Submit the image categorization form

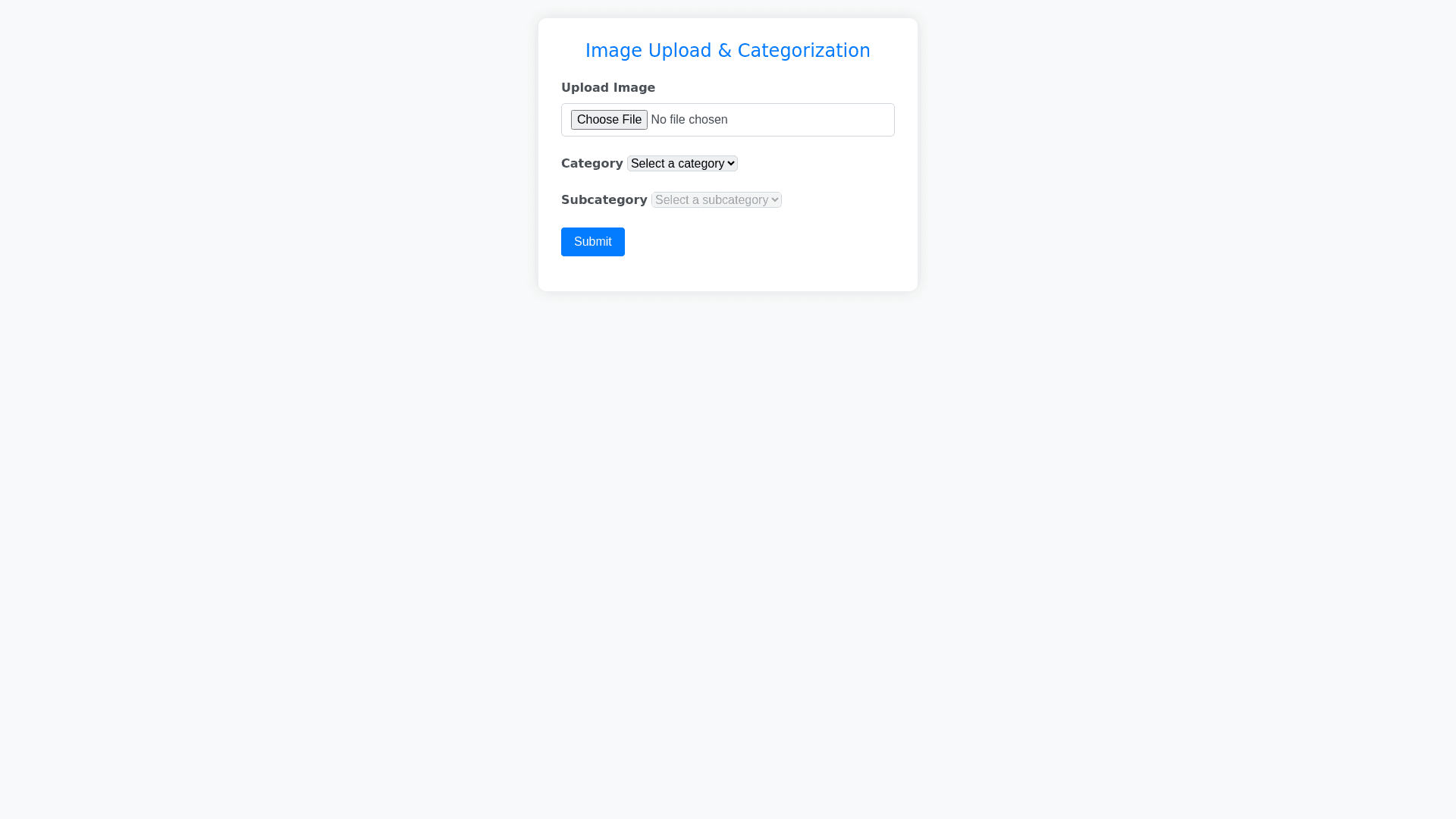click(x=592, y=241)
